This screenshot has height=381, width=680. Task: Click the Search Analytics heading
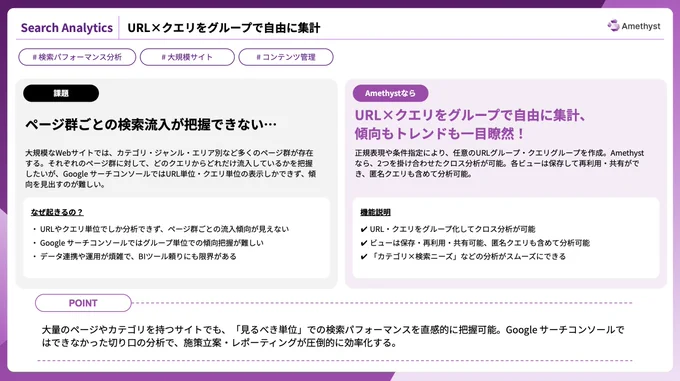coord(67,28)
